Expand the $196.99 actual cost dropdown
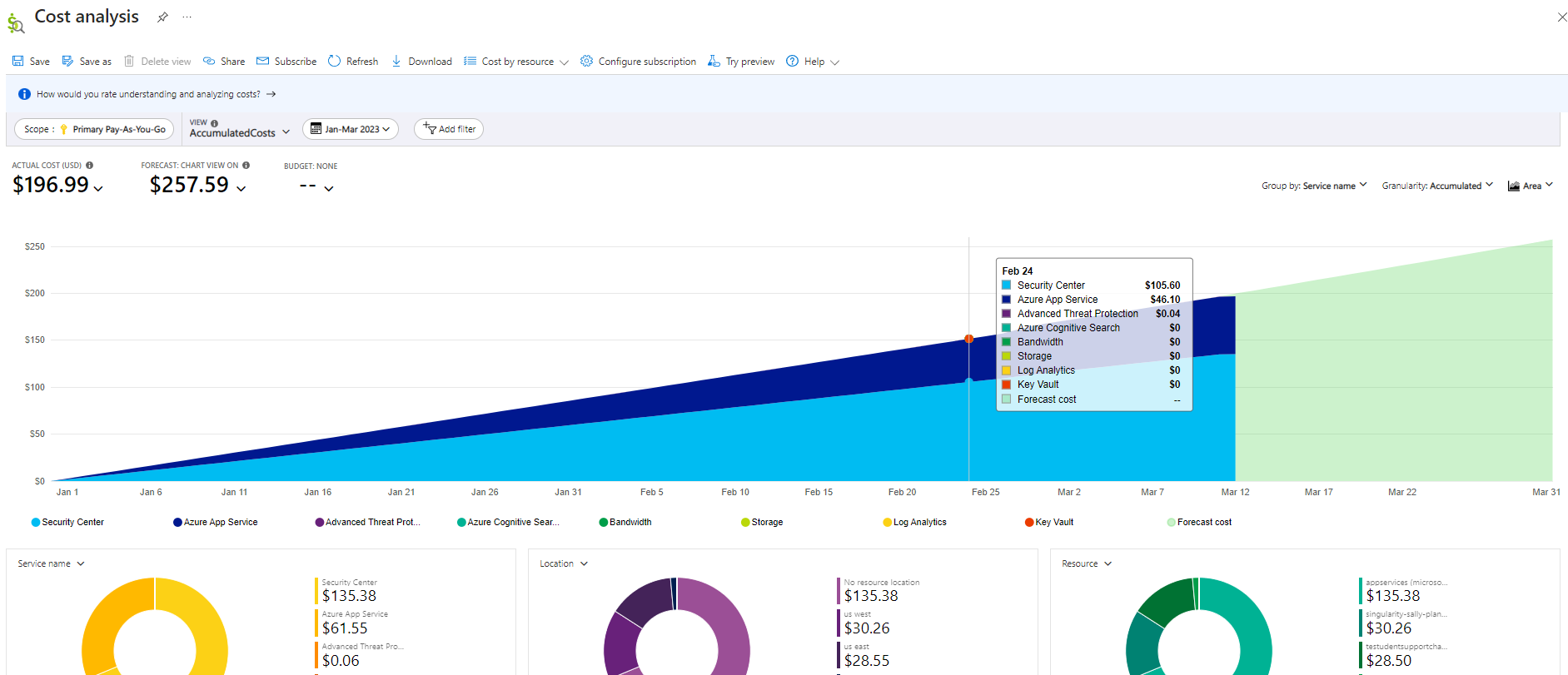The image size is (1568, 675). [x=58, y=185]
